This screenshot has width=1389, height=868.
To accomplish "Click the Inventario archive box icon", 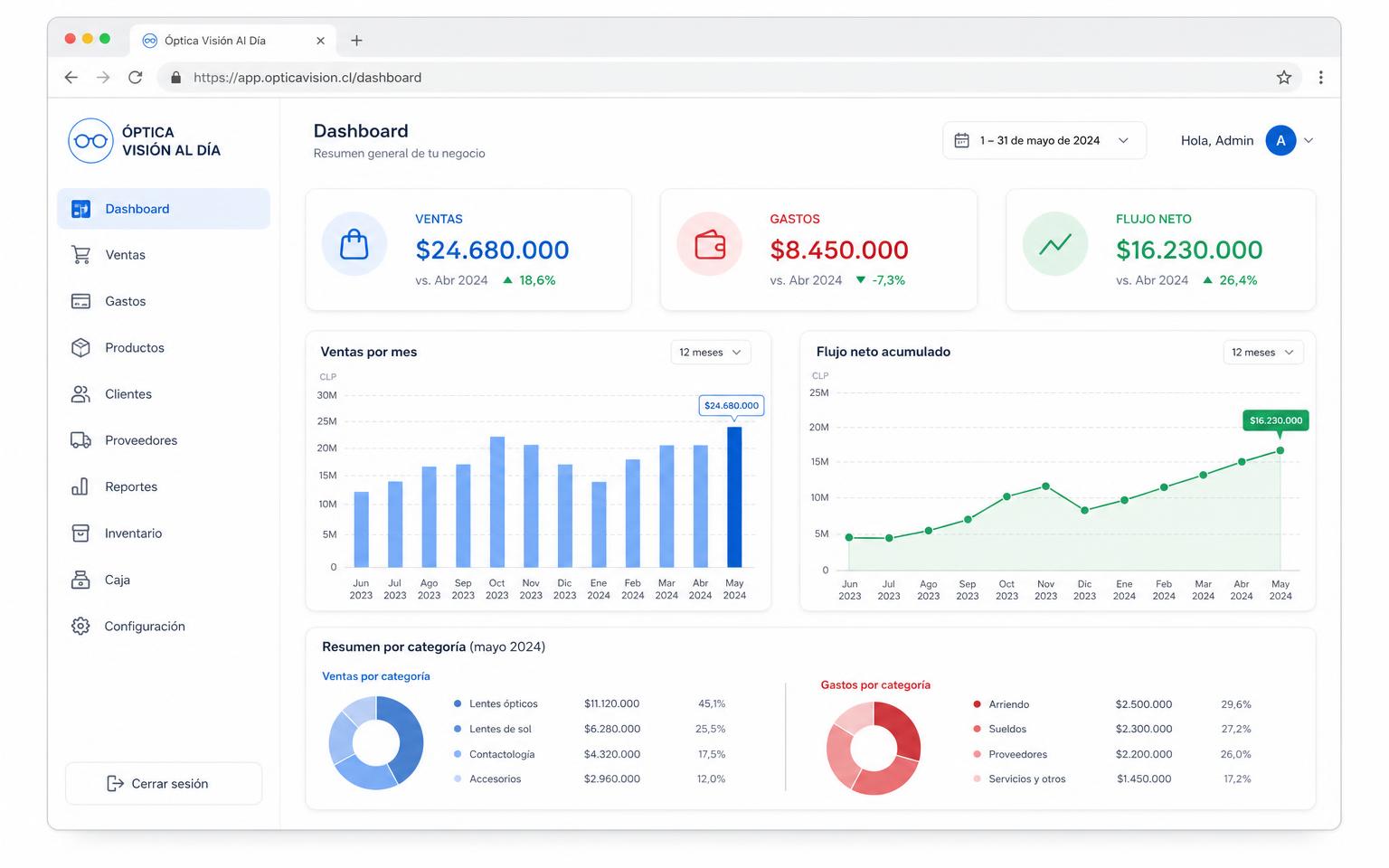I will (80, 533).
